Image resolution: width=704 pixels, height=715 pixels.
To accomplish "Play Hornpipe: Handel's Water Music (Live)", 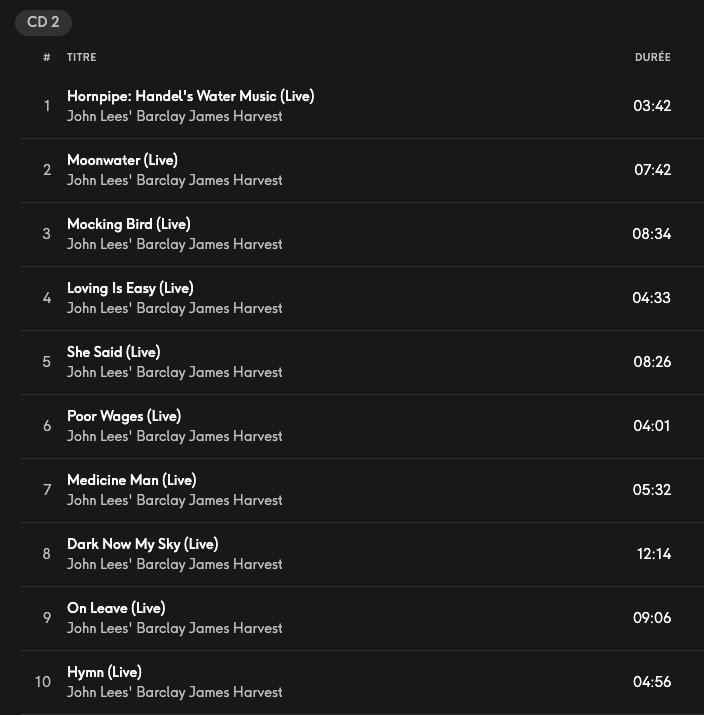I will [x=190, y=96].
